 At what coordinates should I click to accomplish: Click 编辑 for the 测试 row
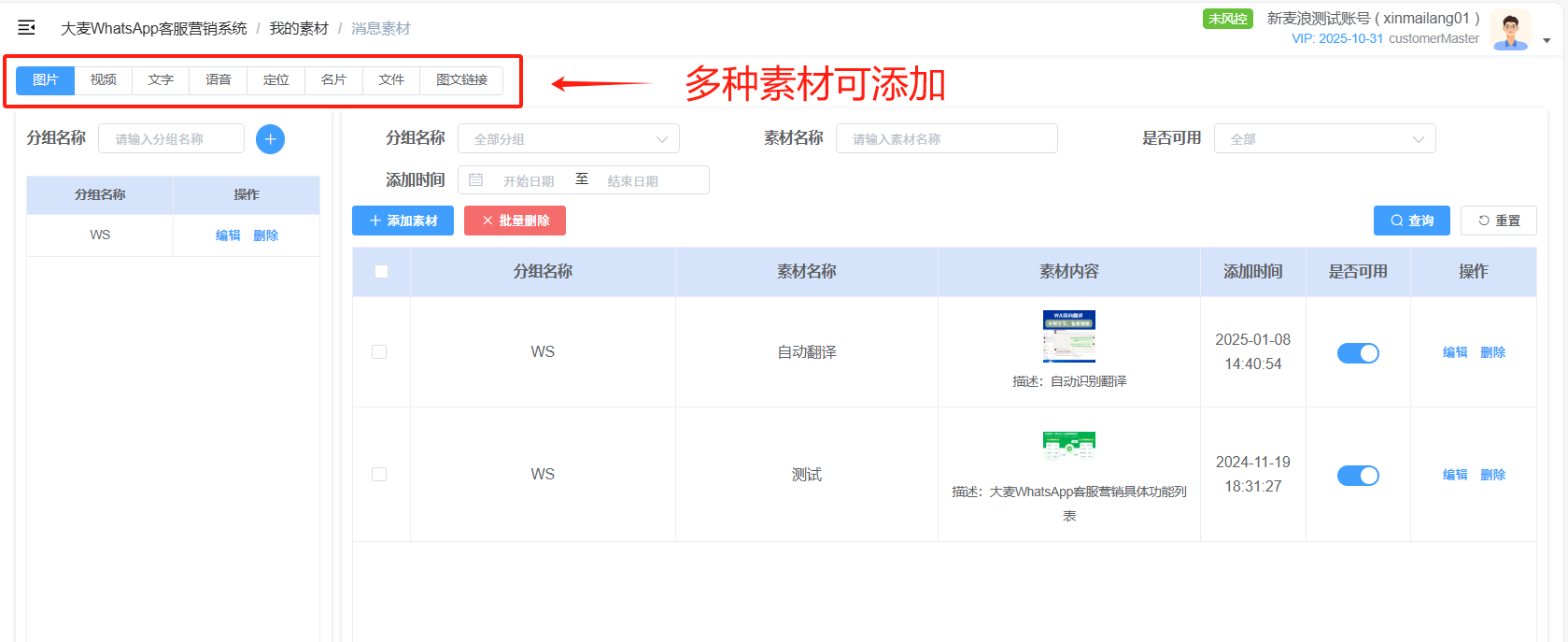[x=1455, y=475]
